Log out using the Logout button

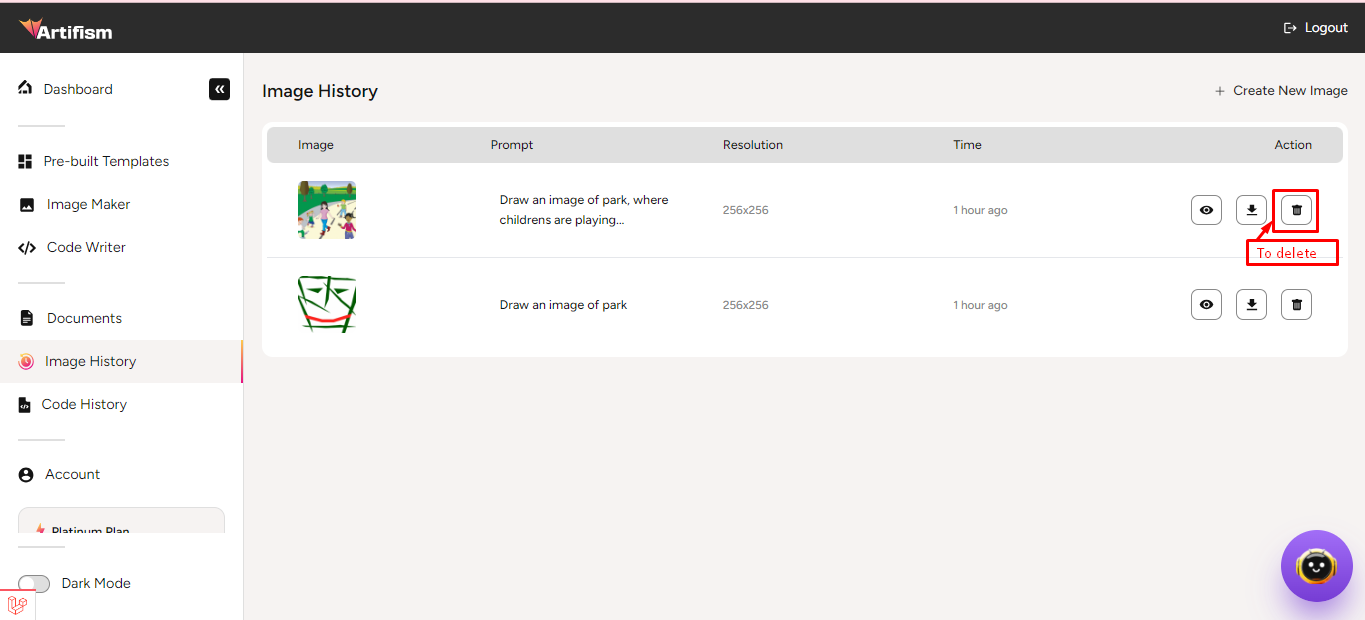click(x=1316, y=28)
